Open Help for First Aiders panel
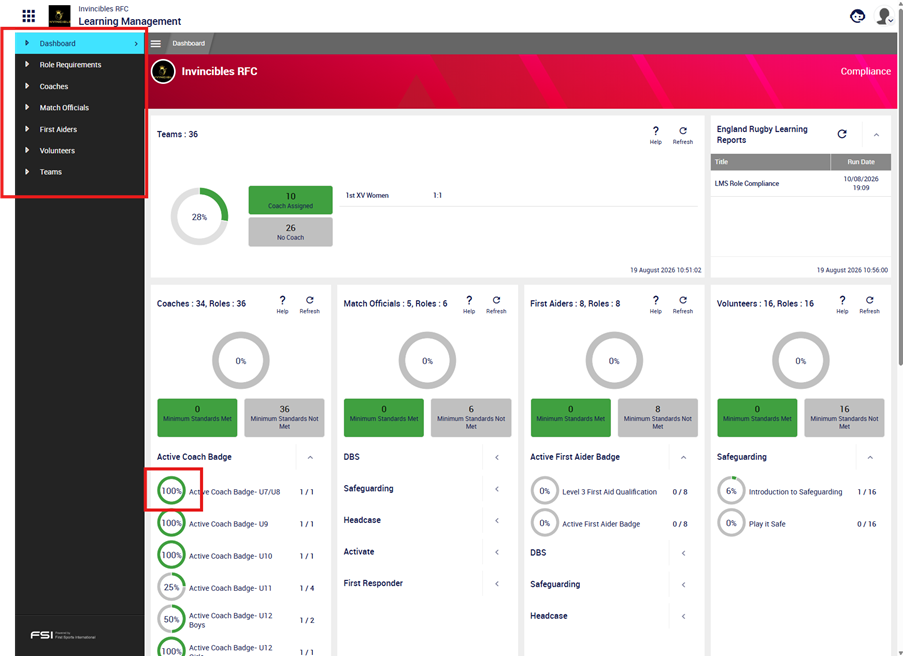The image size is (903, 656). [x=655, y=304]
